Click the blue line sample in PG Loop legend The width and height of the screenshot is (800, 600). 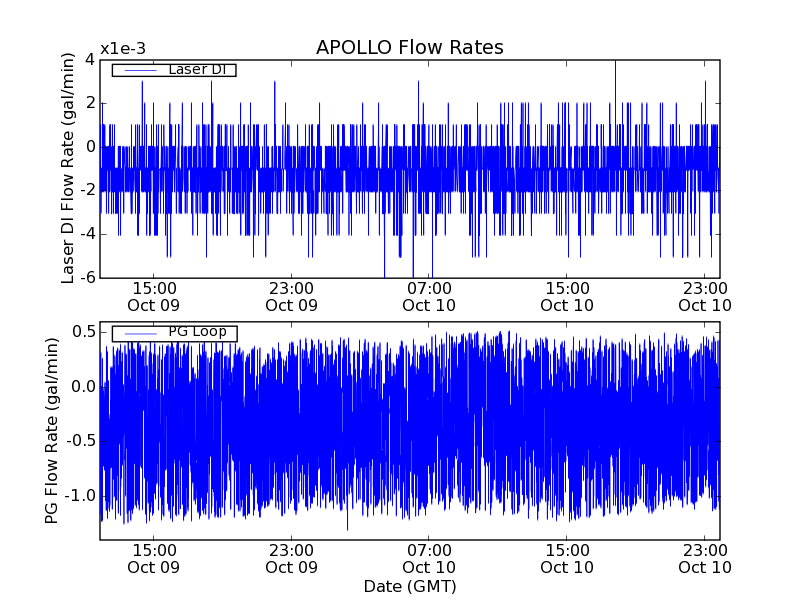(138, 332)
